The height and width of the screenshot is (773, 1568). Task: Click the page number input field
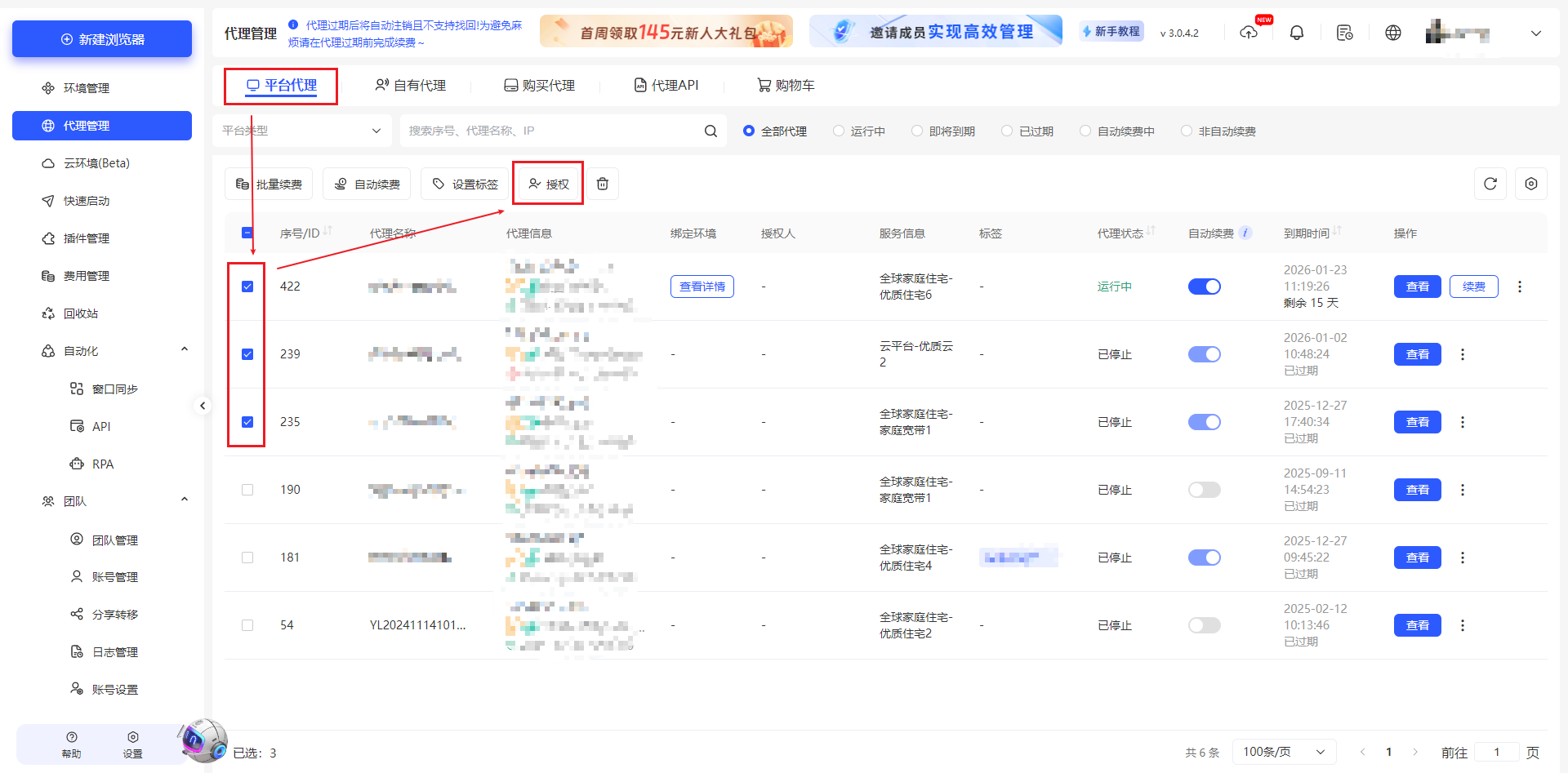tap(1497, 752)
